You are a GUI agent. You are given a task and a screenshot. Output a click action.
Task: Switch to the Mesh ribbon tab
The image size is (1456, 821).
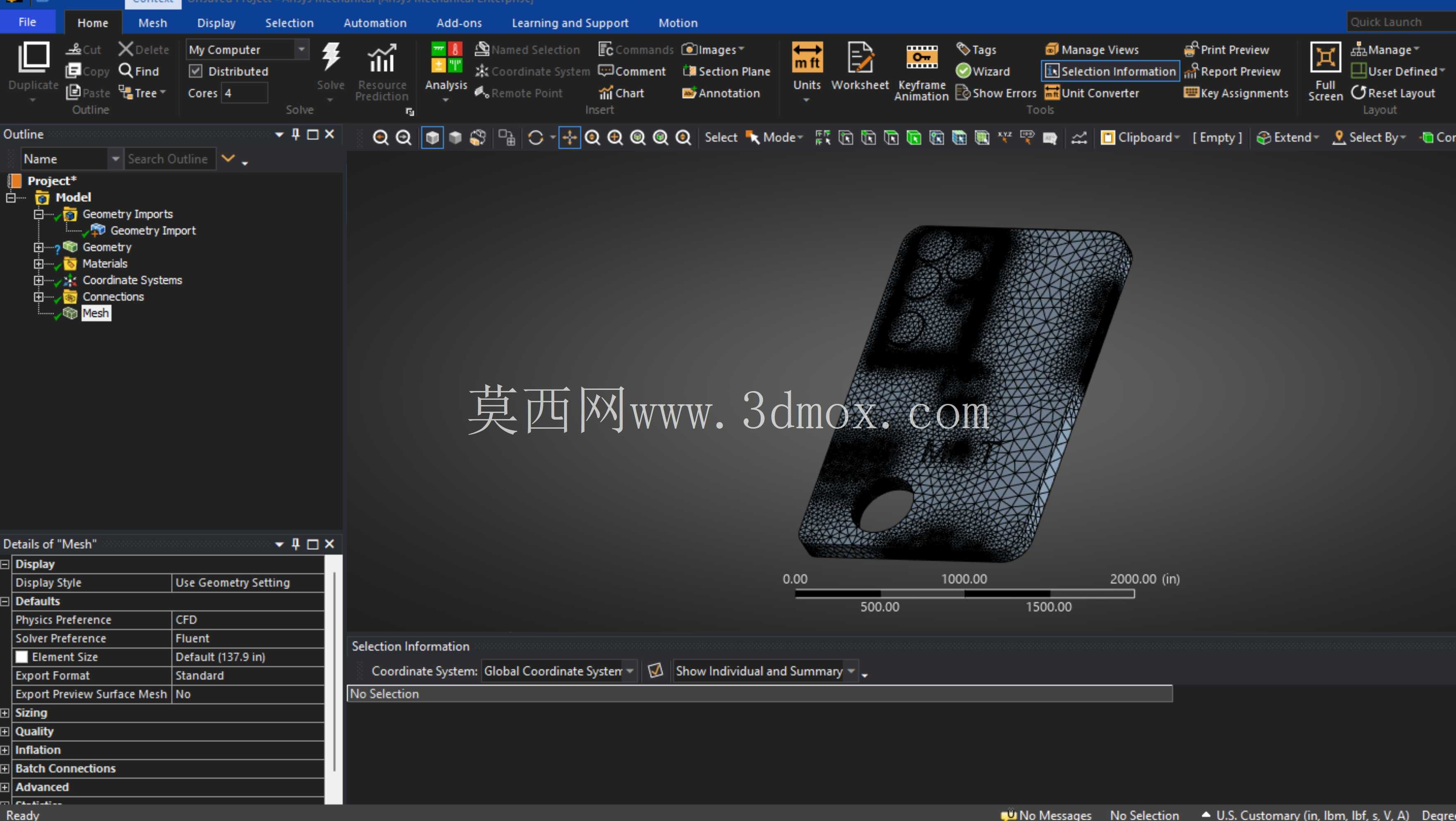click(x=153, y=23)
